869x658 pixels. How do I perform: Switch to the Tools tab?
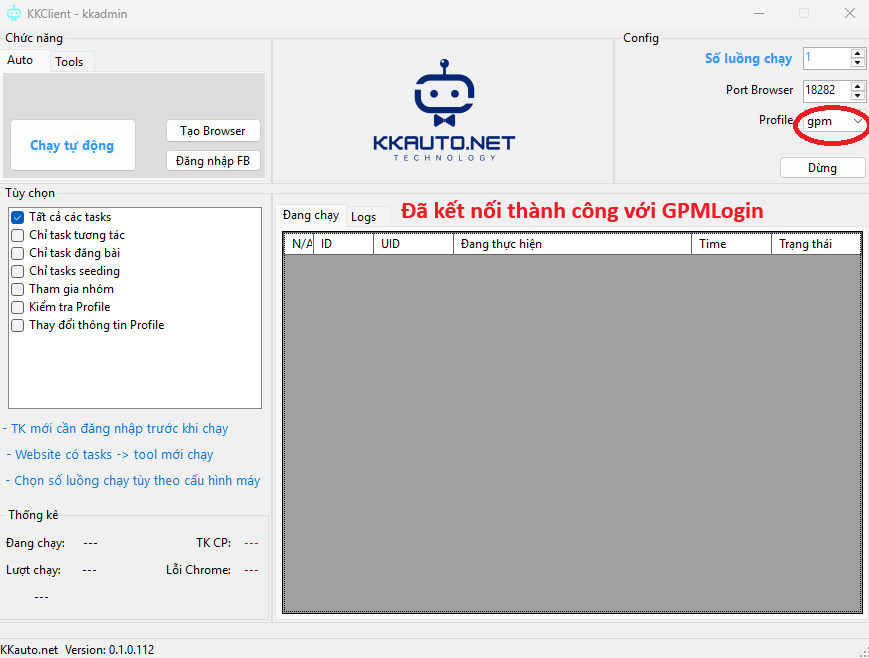pos(69,62)
